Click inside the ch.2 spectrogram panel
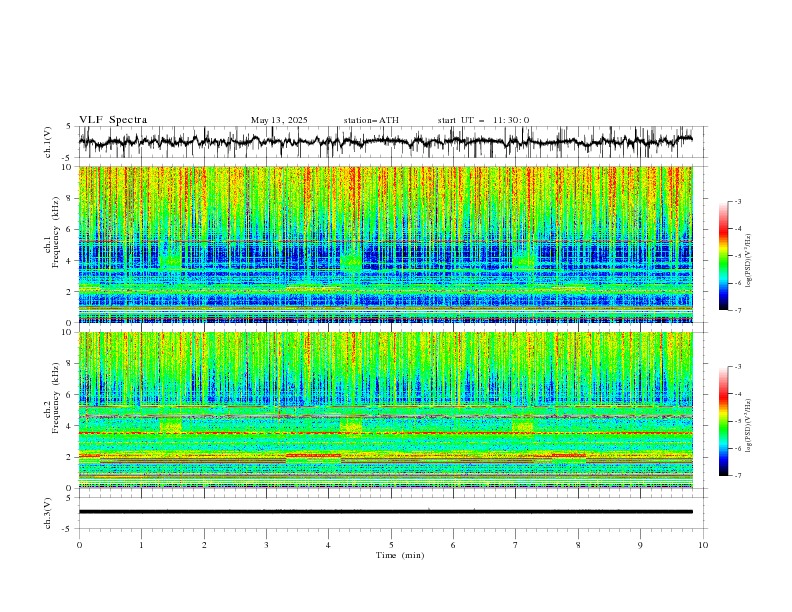Viewport: 792px width, 612px height. (x=385, y=410)
